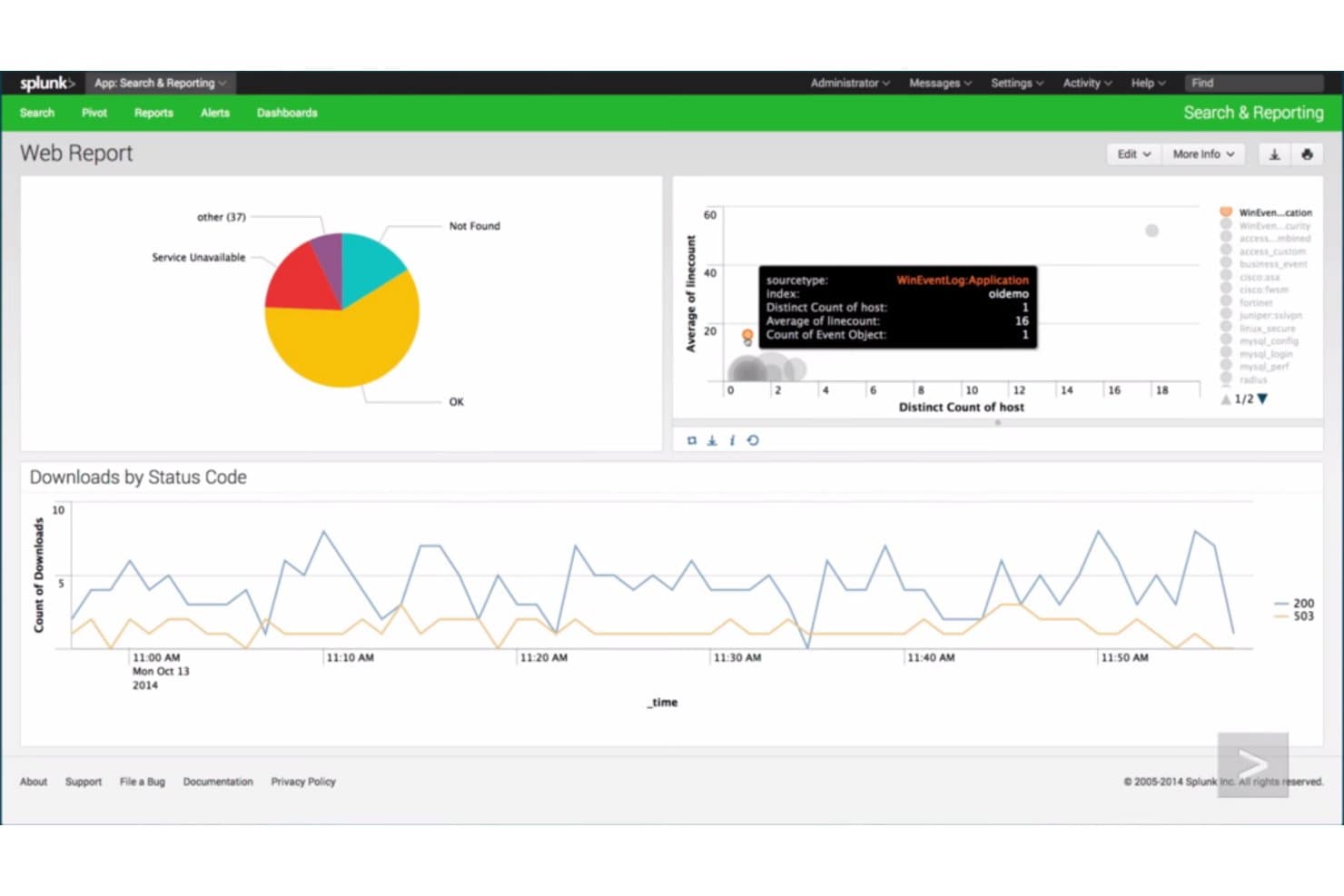Click the Support footer link

click(84, 782)
